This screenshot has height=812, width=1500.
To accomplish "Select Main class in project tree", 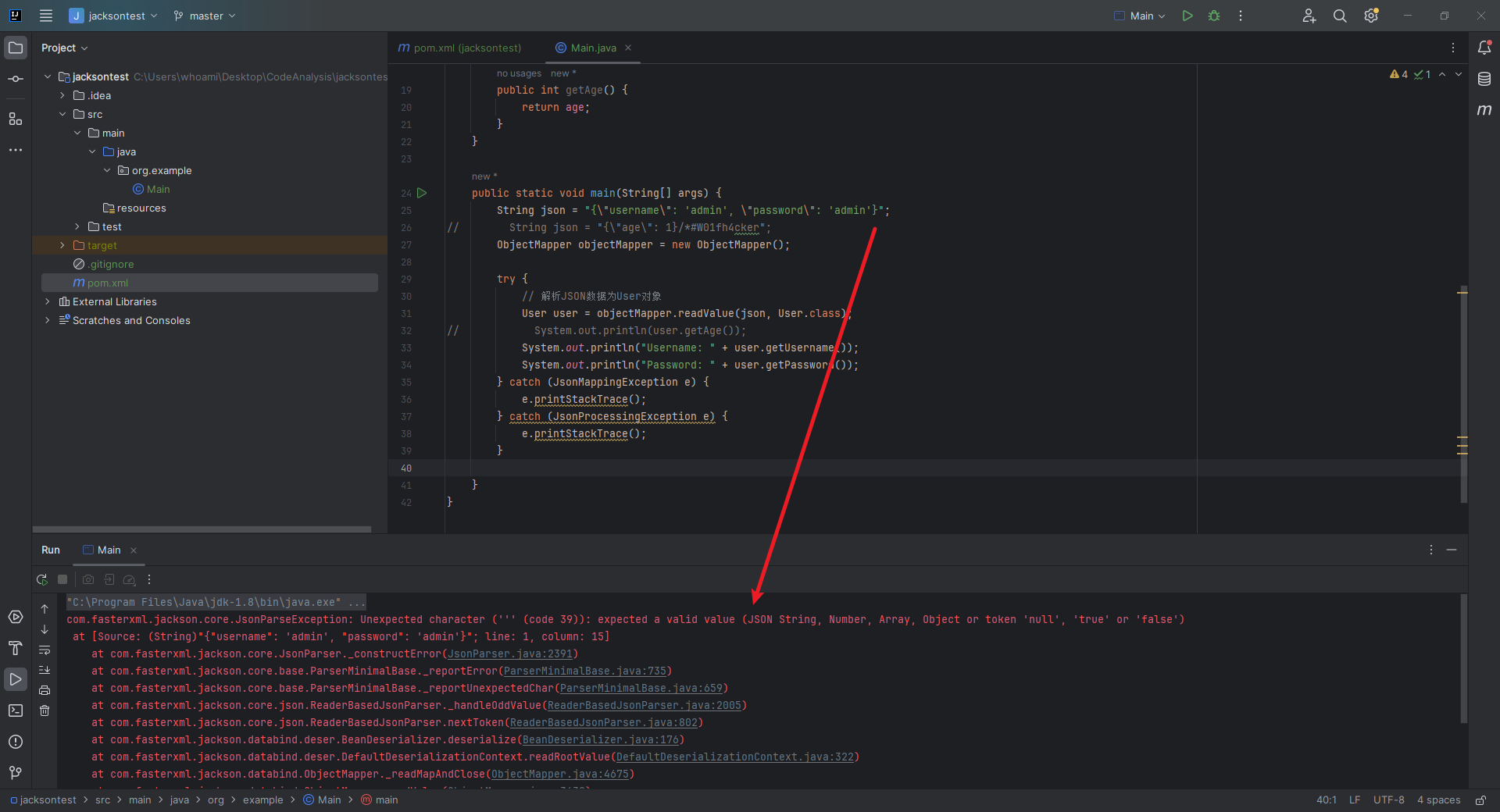I will pos(152,189).
